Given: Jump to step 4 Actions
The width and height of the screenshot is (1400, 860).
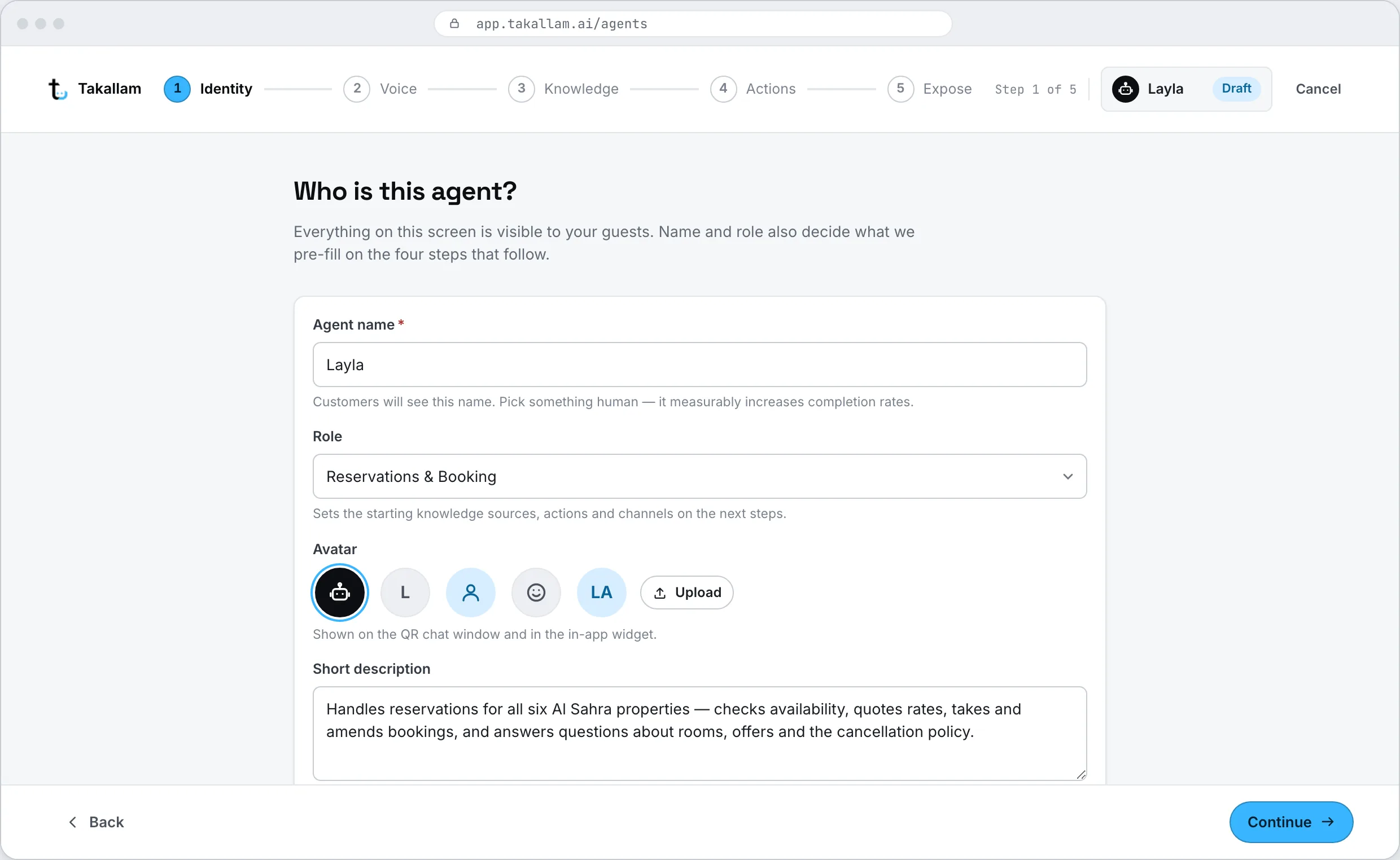Looking at the screenshot, I should click(x=753, y=89).
